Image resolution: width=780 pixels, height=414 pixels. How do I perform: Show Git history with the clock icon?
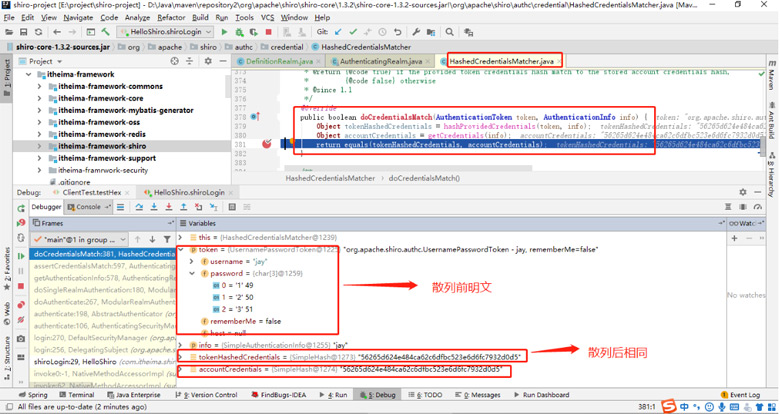[382, 32]
